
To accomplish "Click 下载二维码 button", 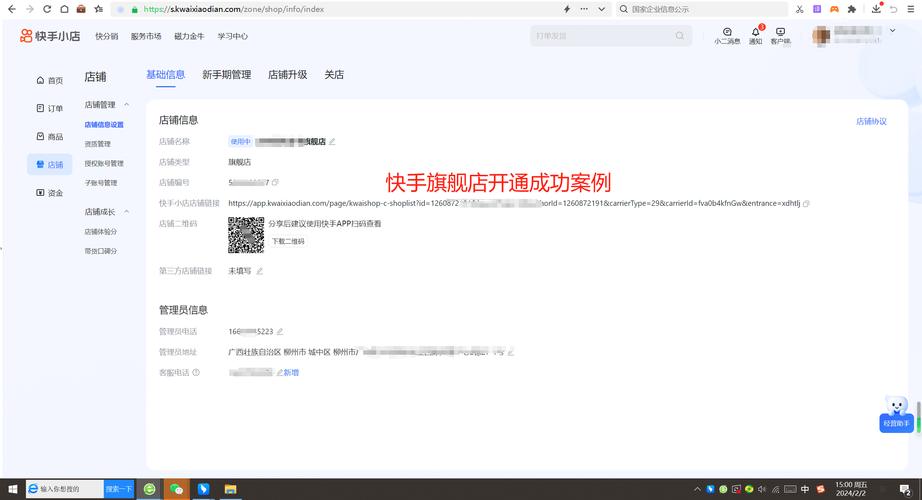I will pos(288,241).
